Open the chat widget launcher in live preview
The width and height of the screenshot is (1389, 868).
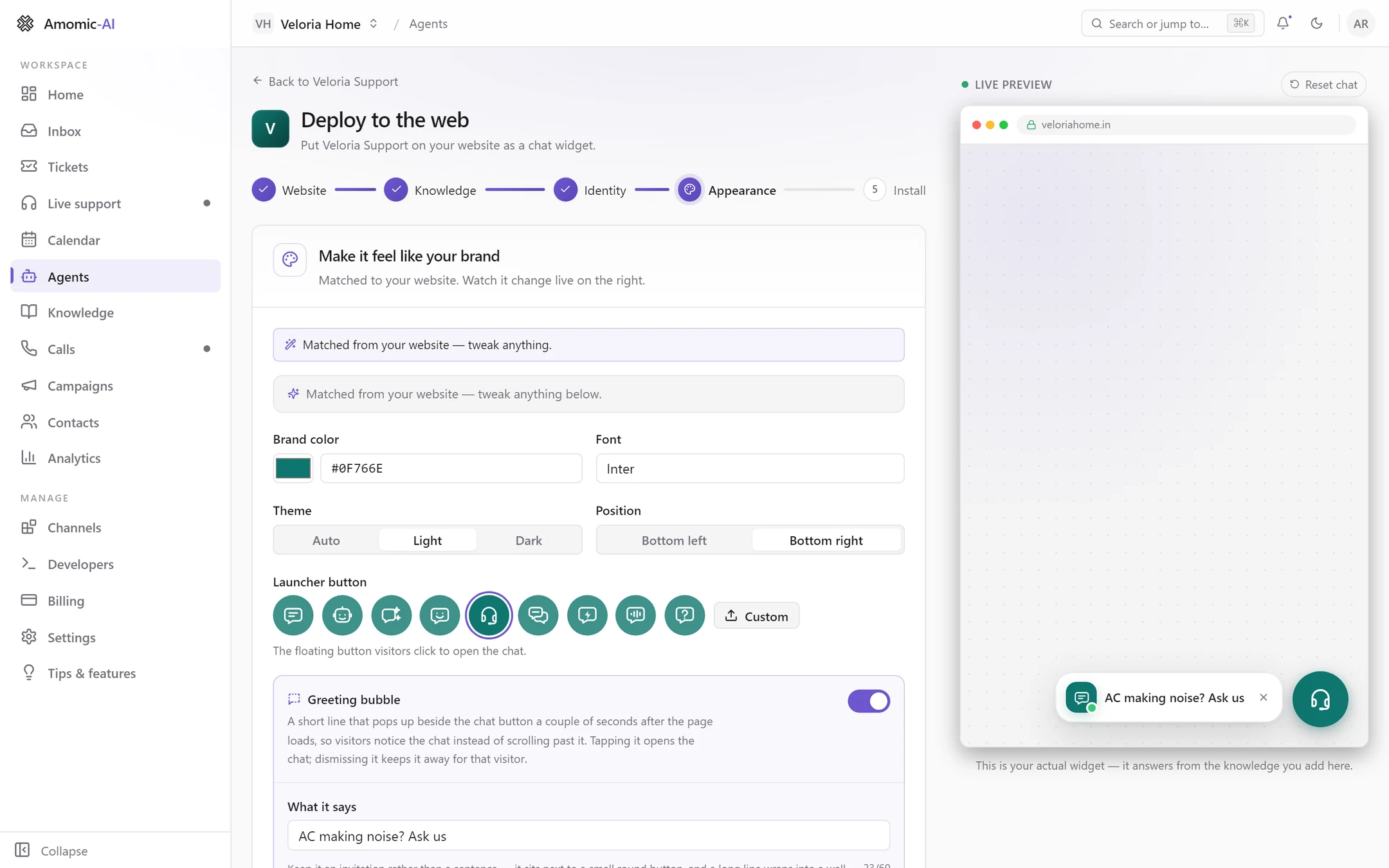(1320, 699)
